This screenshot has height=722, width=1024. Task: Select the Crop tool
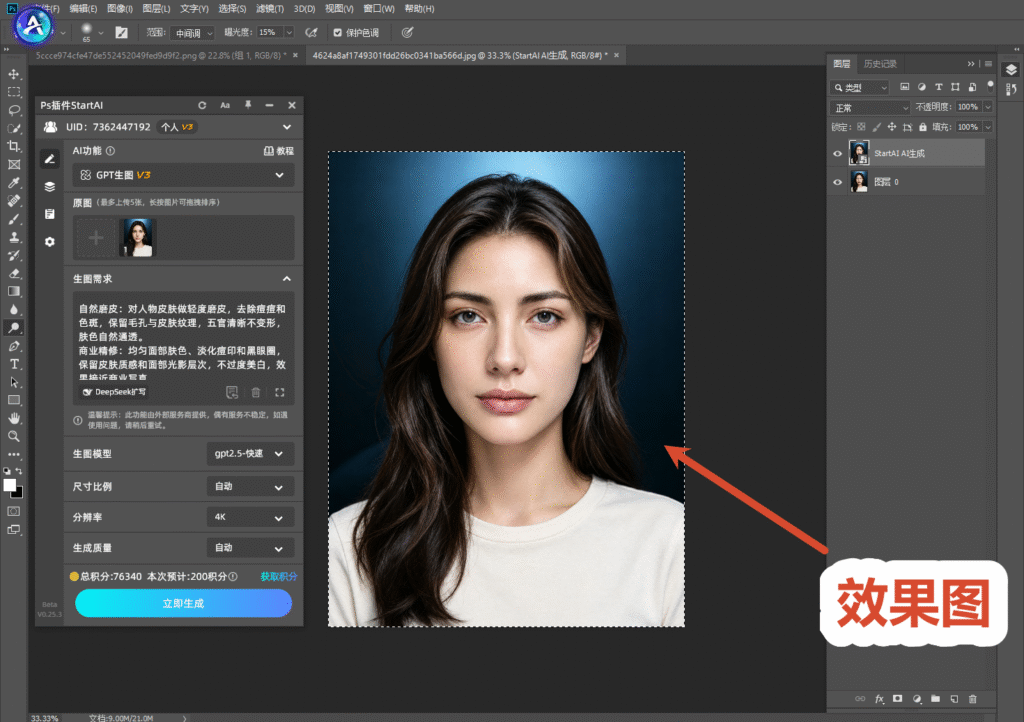click(14, 146)
